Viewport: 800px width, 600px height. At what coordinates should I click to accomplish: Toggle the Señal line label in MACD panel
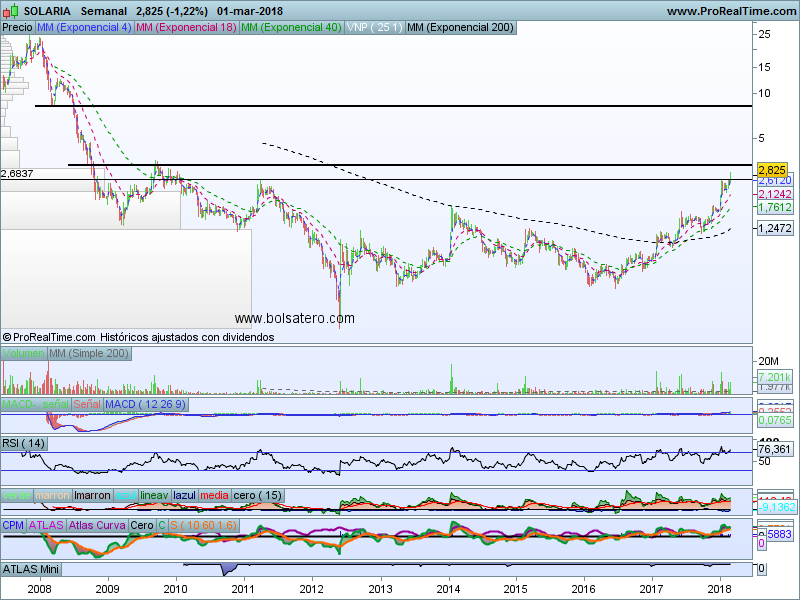click(86, 403)
